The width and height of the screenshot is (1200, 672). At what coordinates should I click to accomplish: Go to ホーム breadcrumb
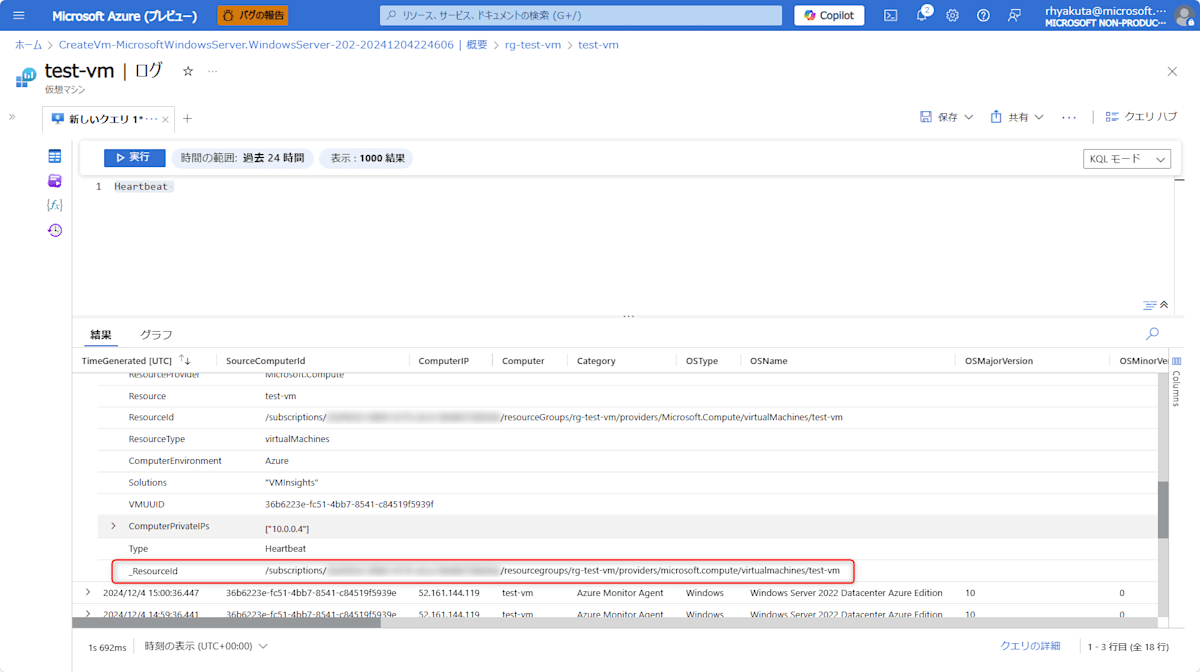pos(28,45)
